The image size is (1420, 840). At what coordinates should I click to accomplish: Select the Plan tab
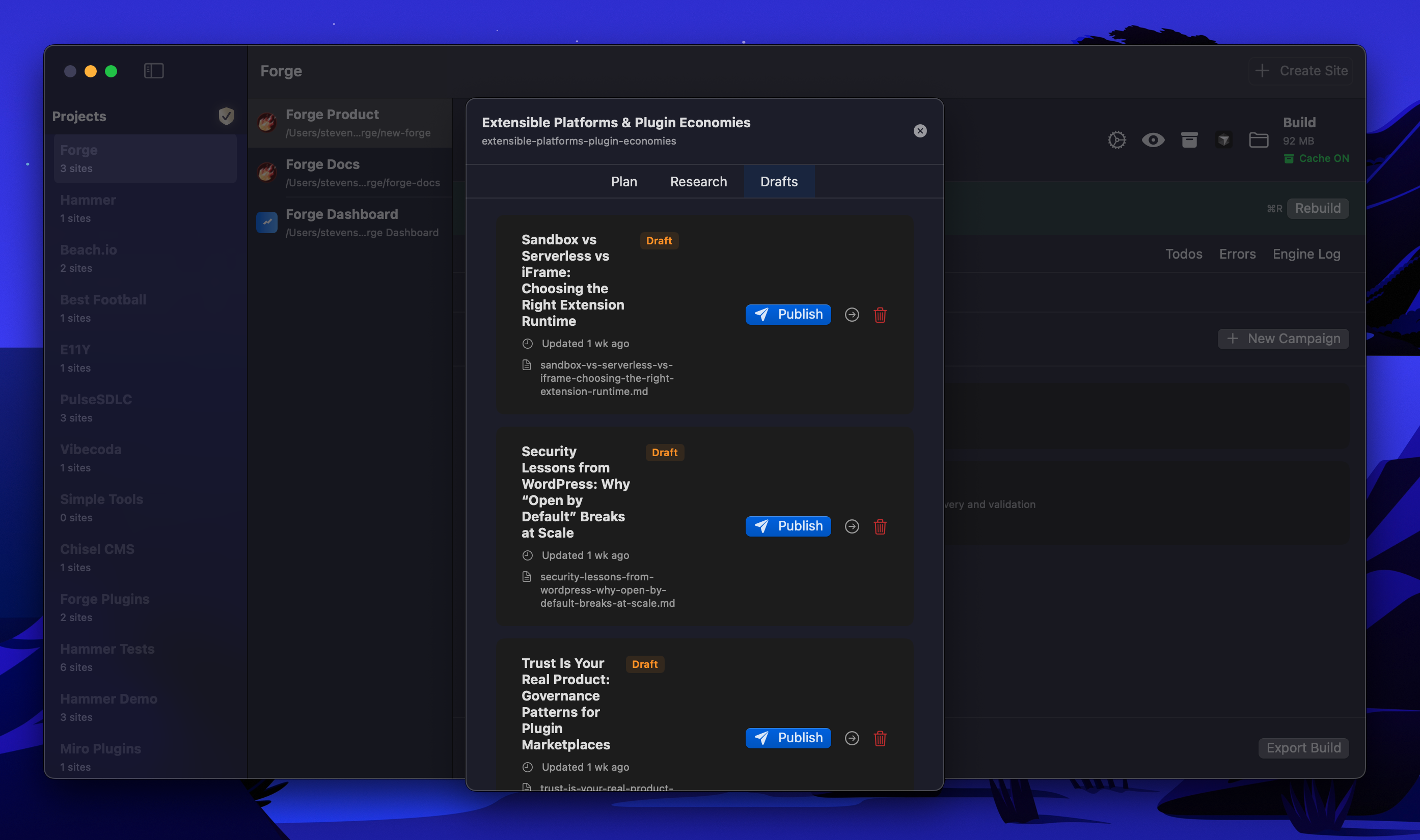tap(624, 181)
